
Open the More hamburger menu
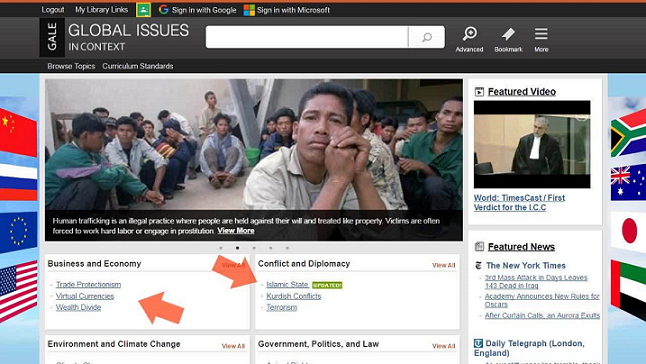click(x=541, y=34)
